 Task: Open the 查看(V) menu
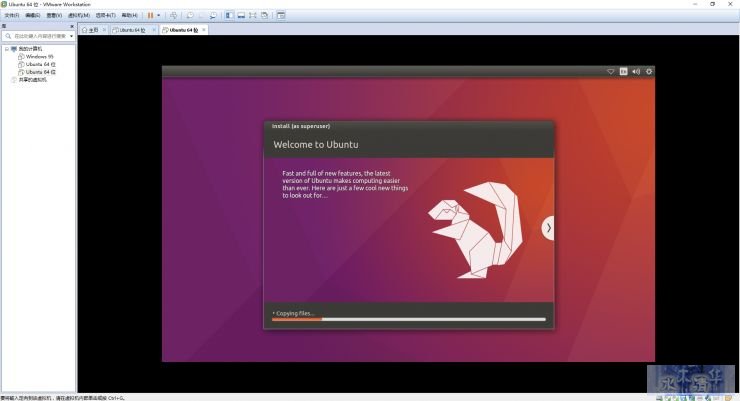[54, 16]
